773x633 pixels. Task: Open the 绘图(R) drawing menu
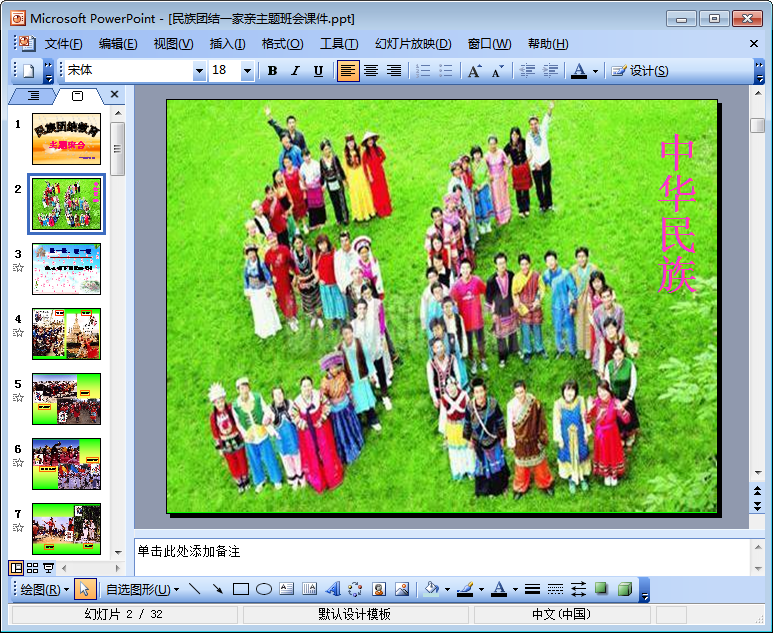tap(44, 589)
